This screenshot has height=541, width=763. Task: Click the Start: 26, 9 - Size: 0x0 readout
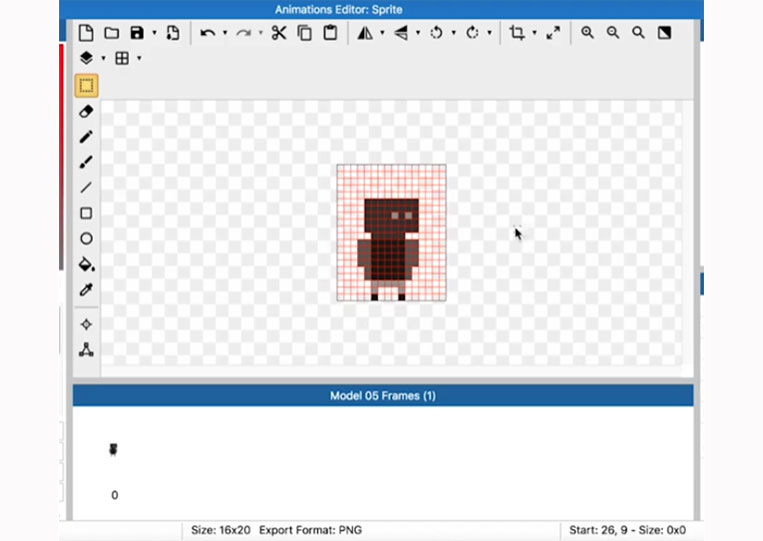(628, 530)
